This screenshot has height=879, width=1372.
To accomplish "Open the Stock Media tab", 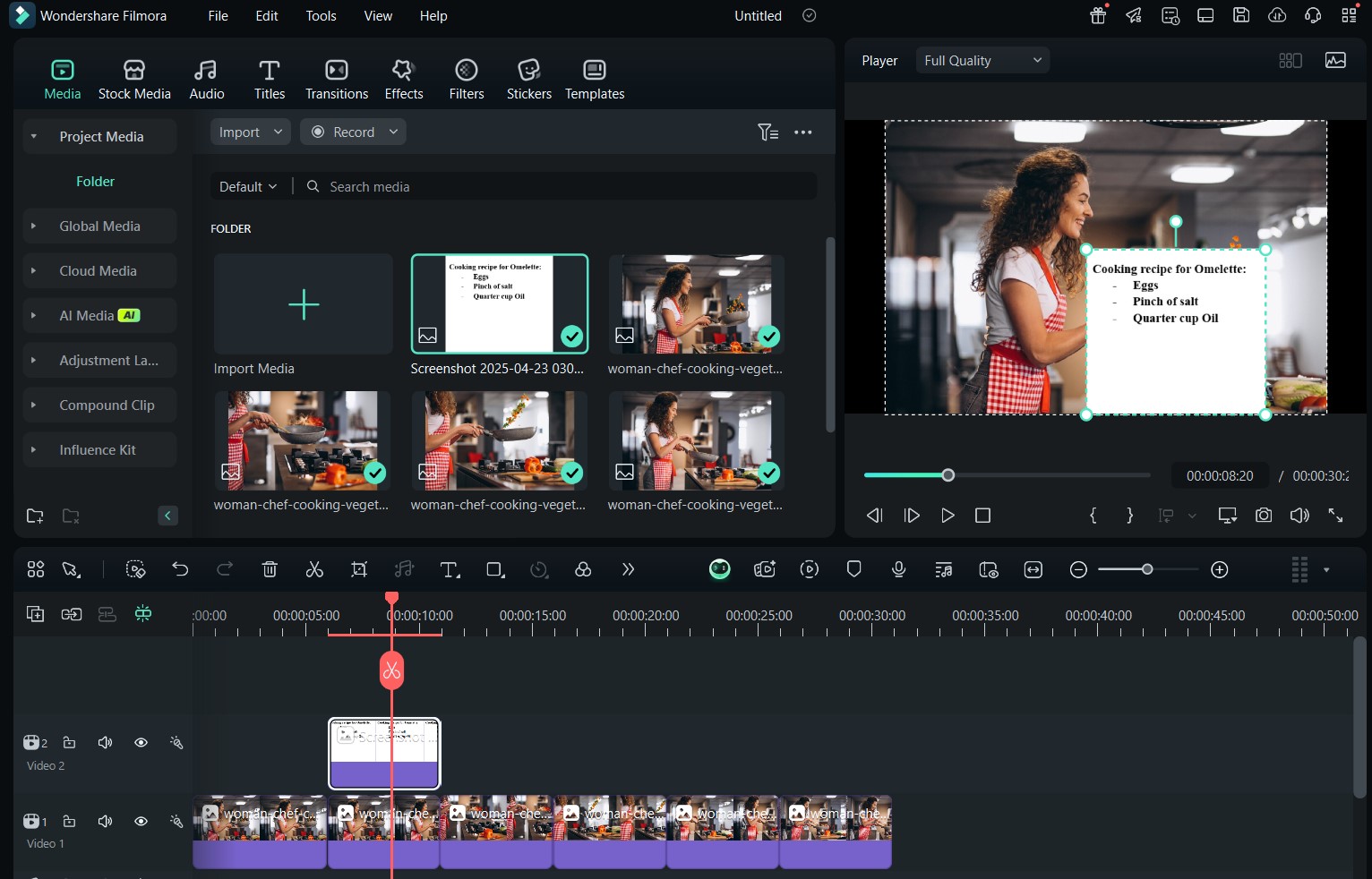I will click(134, 80).
